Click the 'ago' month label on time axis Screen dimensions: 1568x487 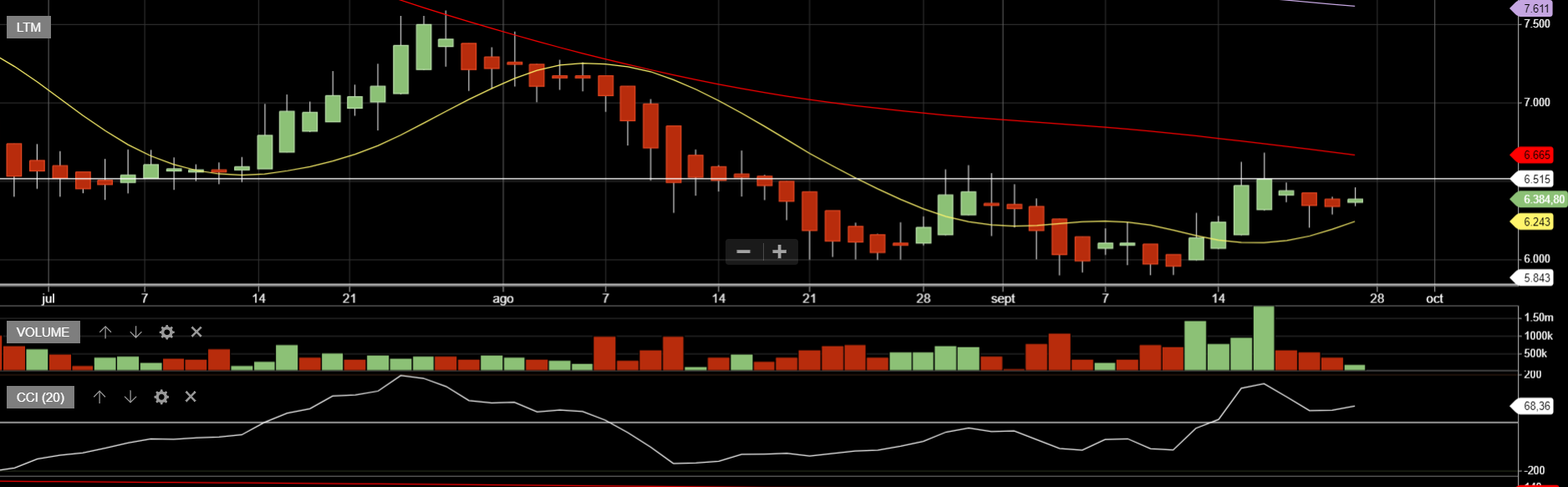(x=503, y=298)
